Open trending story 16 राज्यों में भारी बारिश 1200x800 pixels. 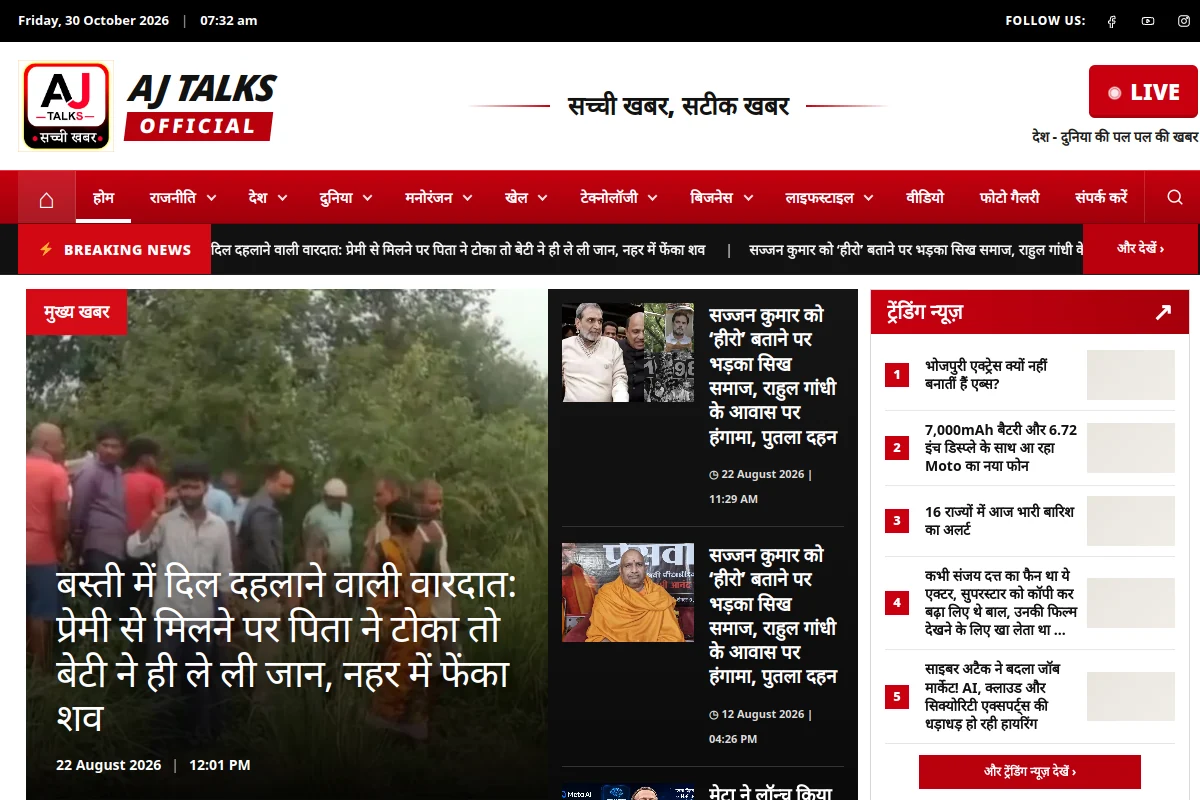[x=999, y=521]
